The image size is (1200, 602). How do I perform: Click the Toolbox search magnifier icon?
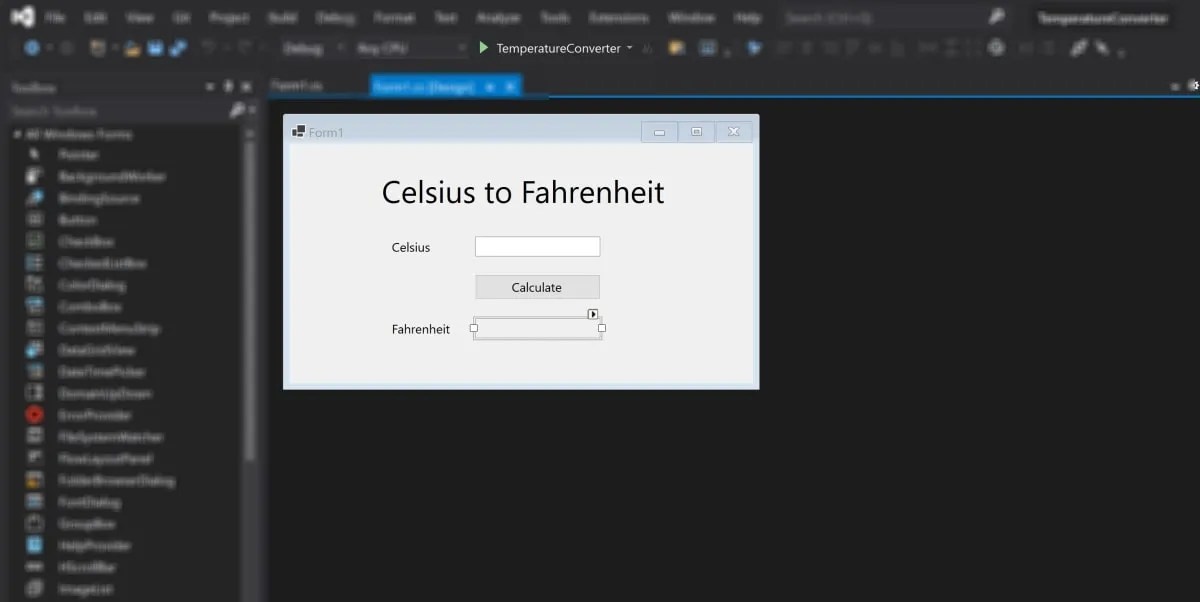click(238, 110)
